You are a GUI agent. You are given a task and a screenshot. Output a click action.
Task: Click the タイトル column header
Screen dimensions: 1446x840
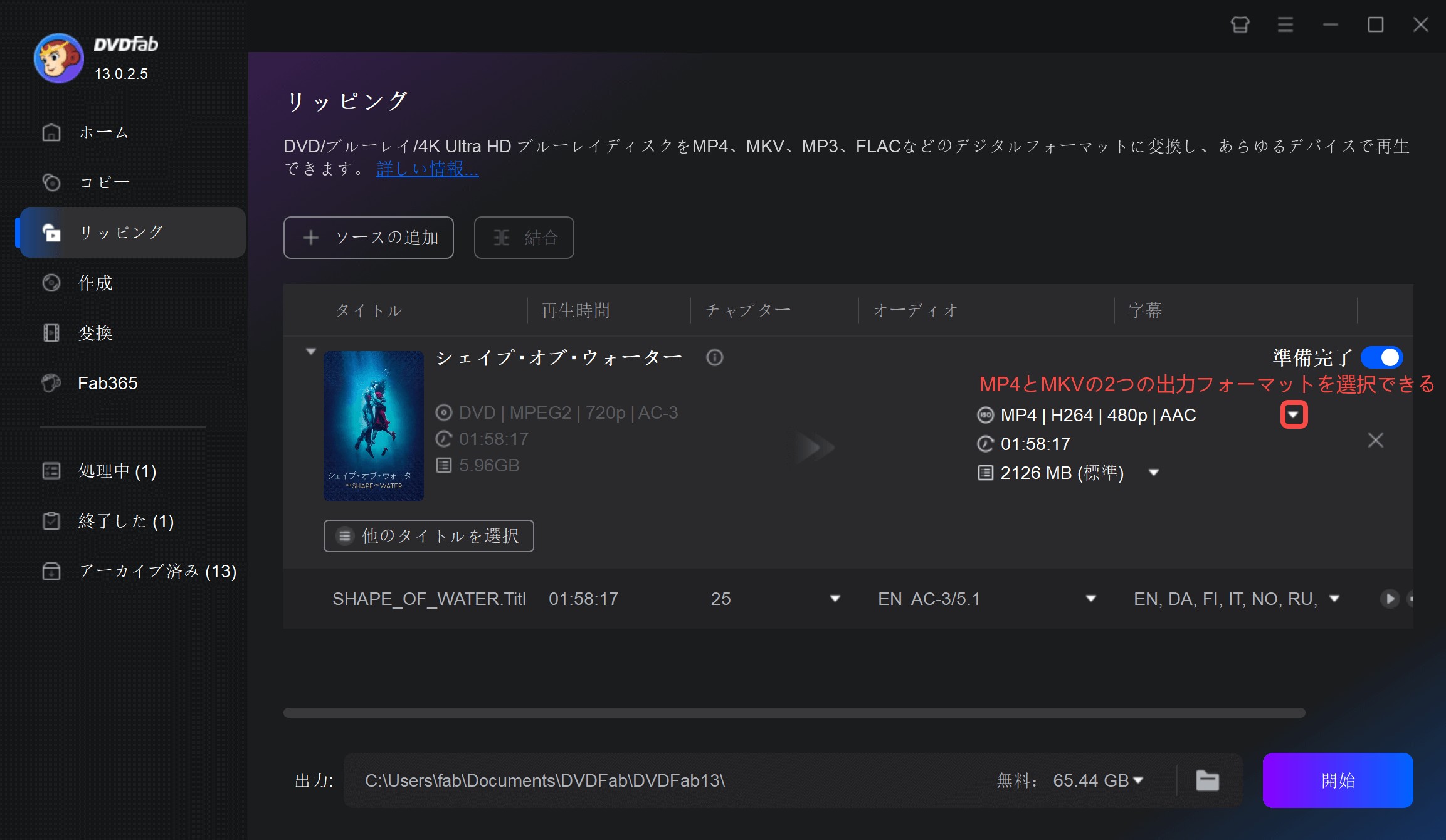coord(369,310)
